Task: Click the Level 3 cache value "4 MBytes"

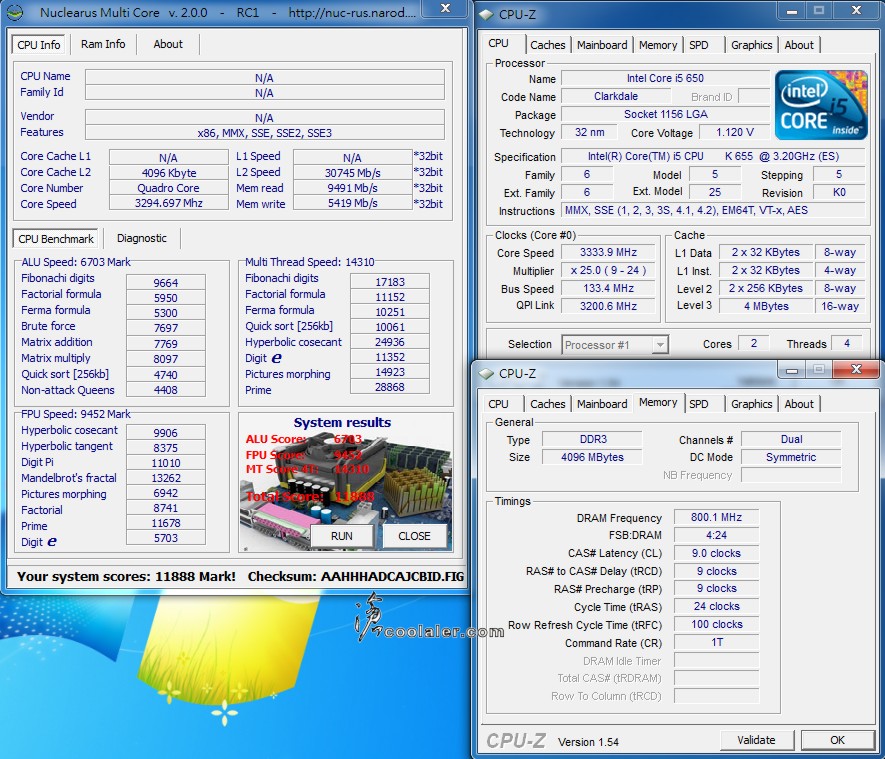Action: point(766,306)
